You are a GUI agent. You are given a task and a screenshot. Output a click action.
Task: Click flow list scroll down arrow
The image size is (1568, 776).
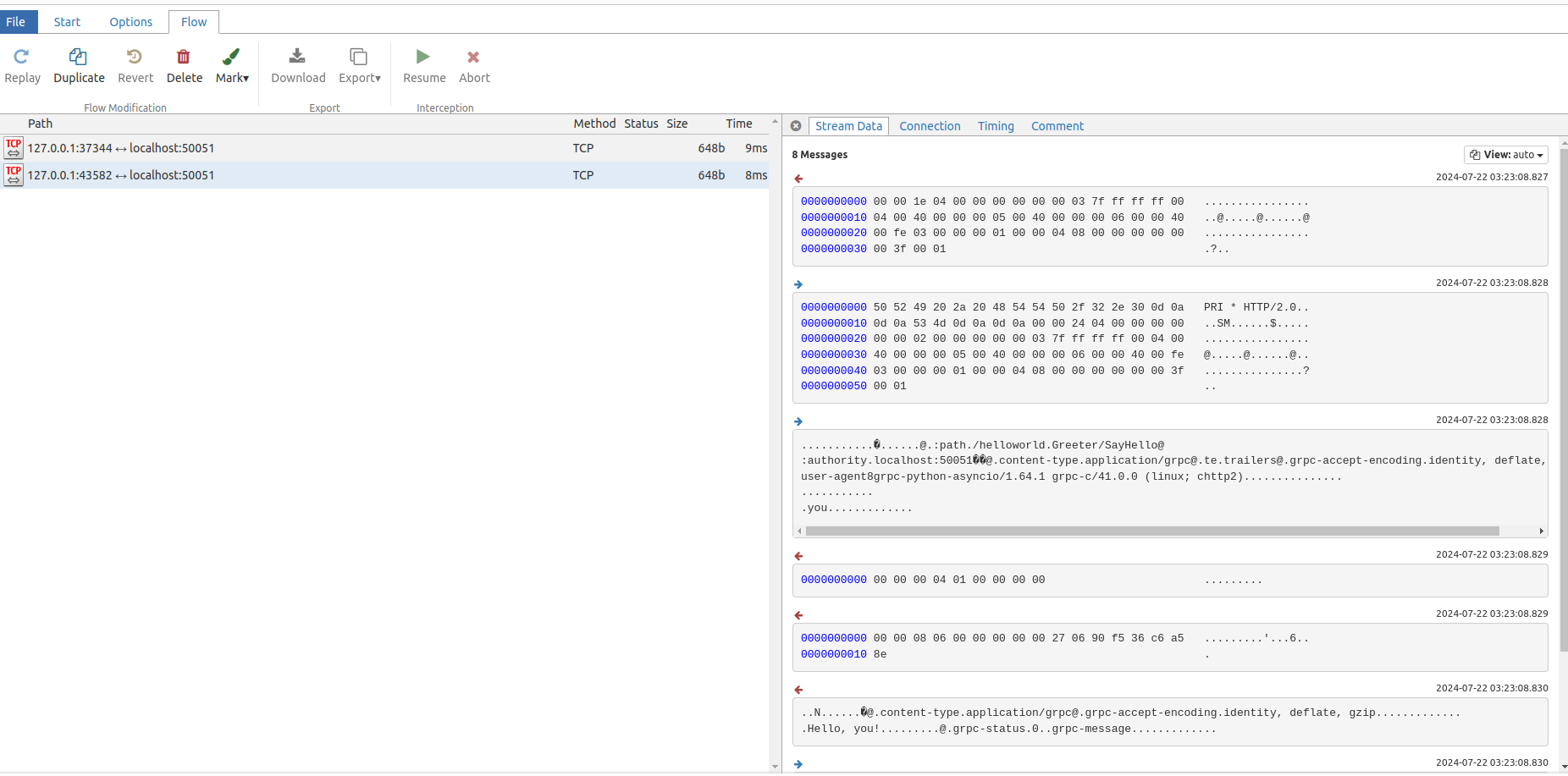point(775,767)
